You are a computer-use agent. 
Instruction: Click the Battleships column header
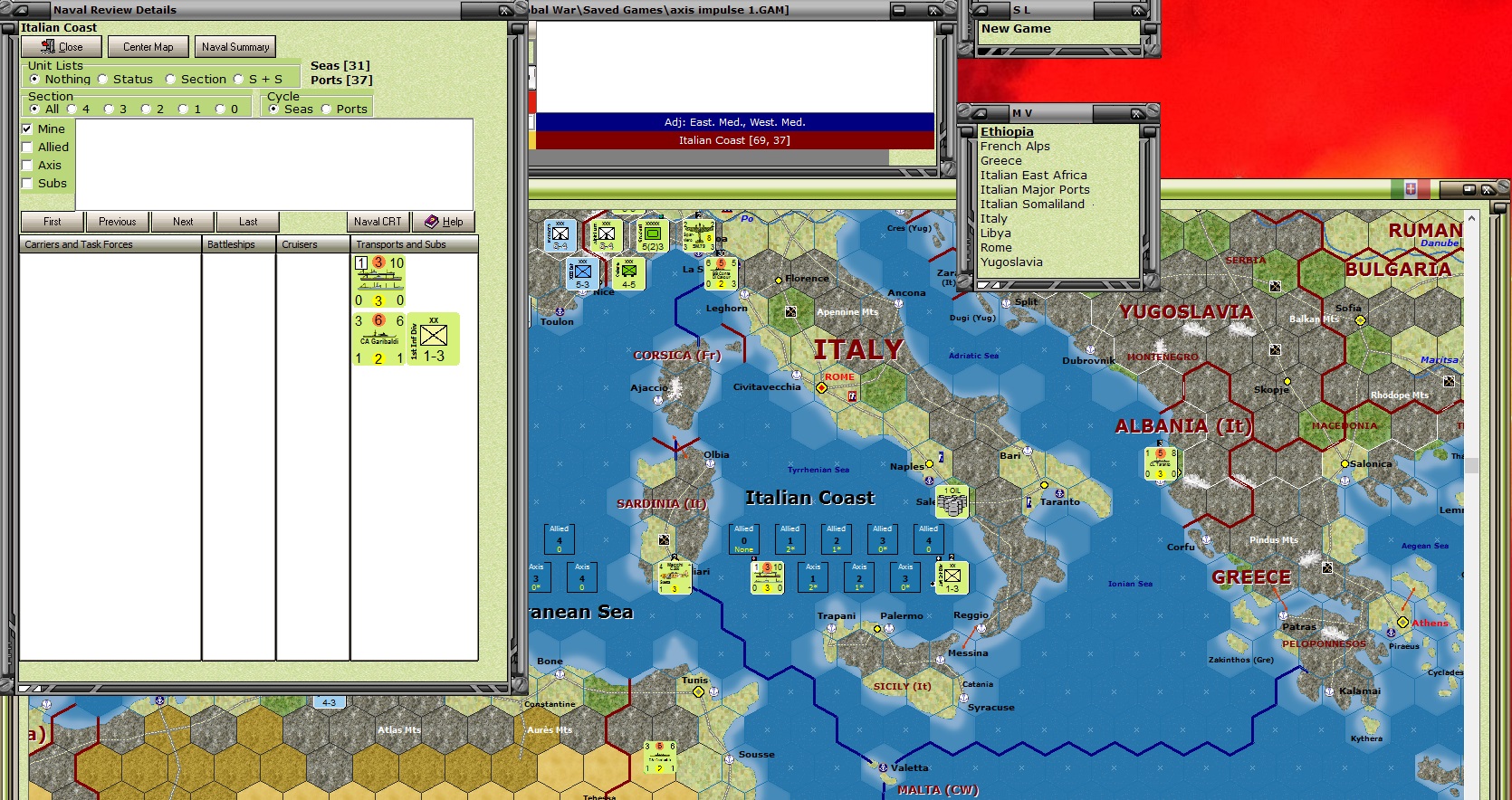(239, 244)
